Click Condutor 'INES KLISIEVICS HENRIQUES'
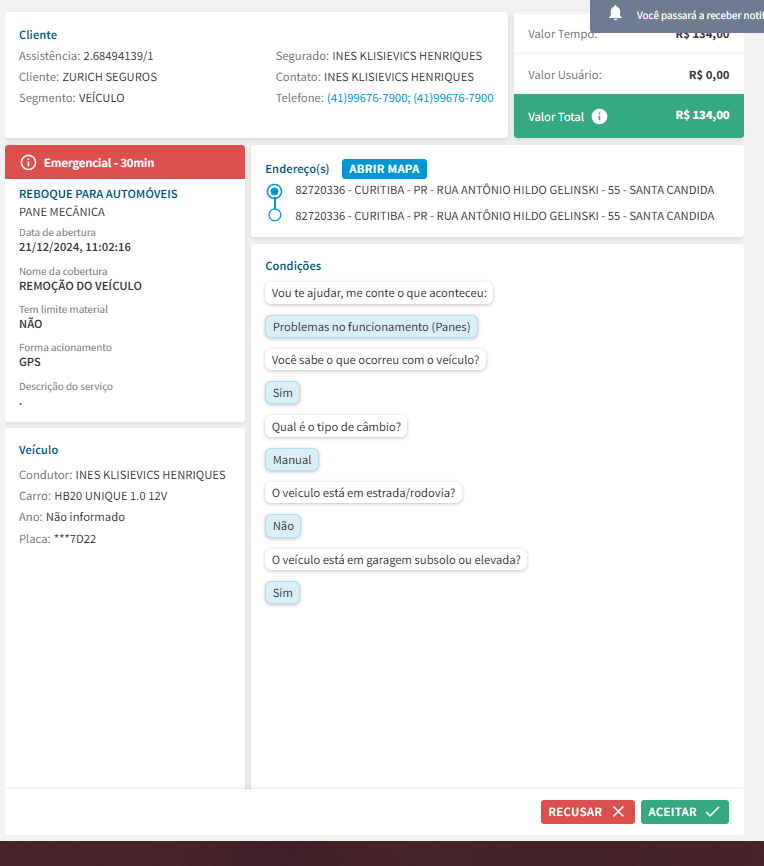Viewport: 764px width, 866px height. click(x=150, y=475)
